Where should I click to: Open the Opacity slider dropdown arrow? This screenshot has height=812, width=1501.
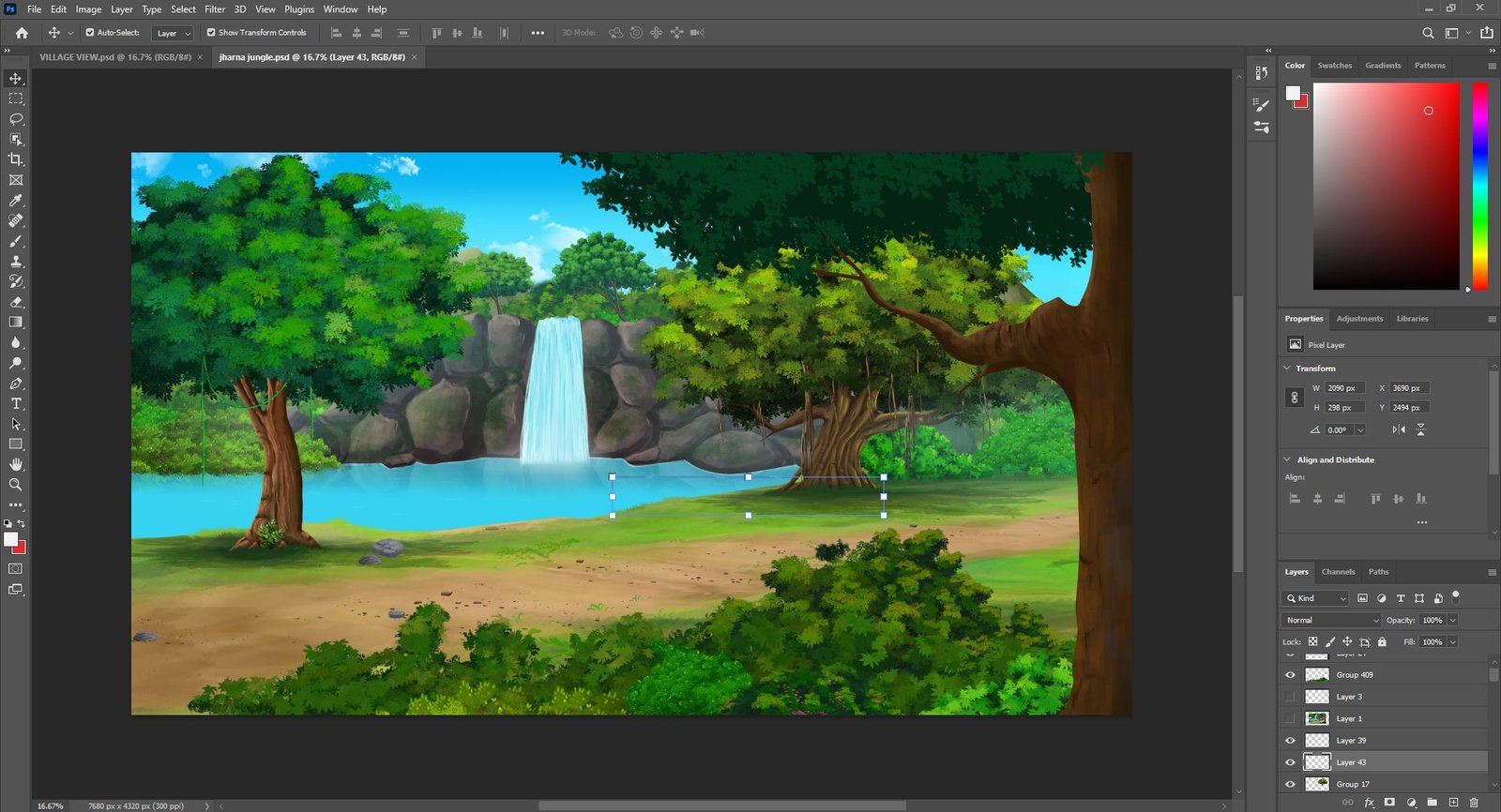tap(1452, 621)
